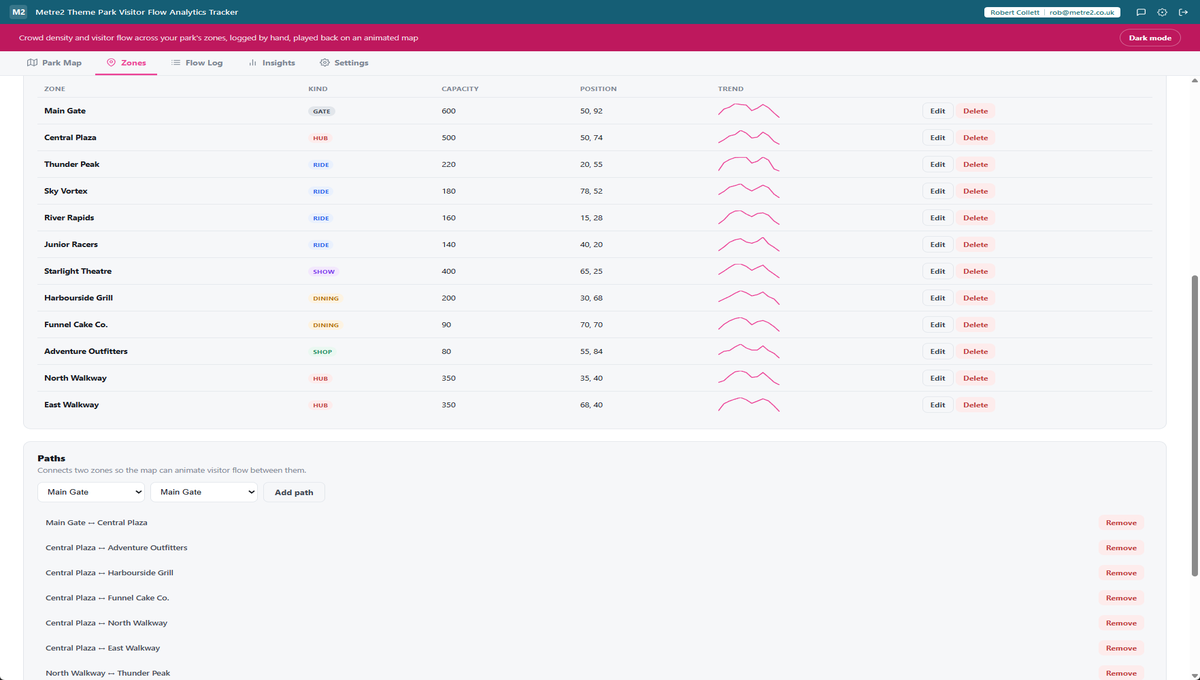Click the page vertical scrollbar thumb

tap(1195, 425)
